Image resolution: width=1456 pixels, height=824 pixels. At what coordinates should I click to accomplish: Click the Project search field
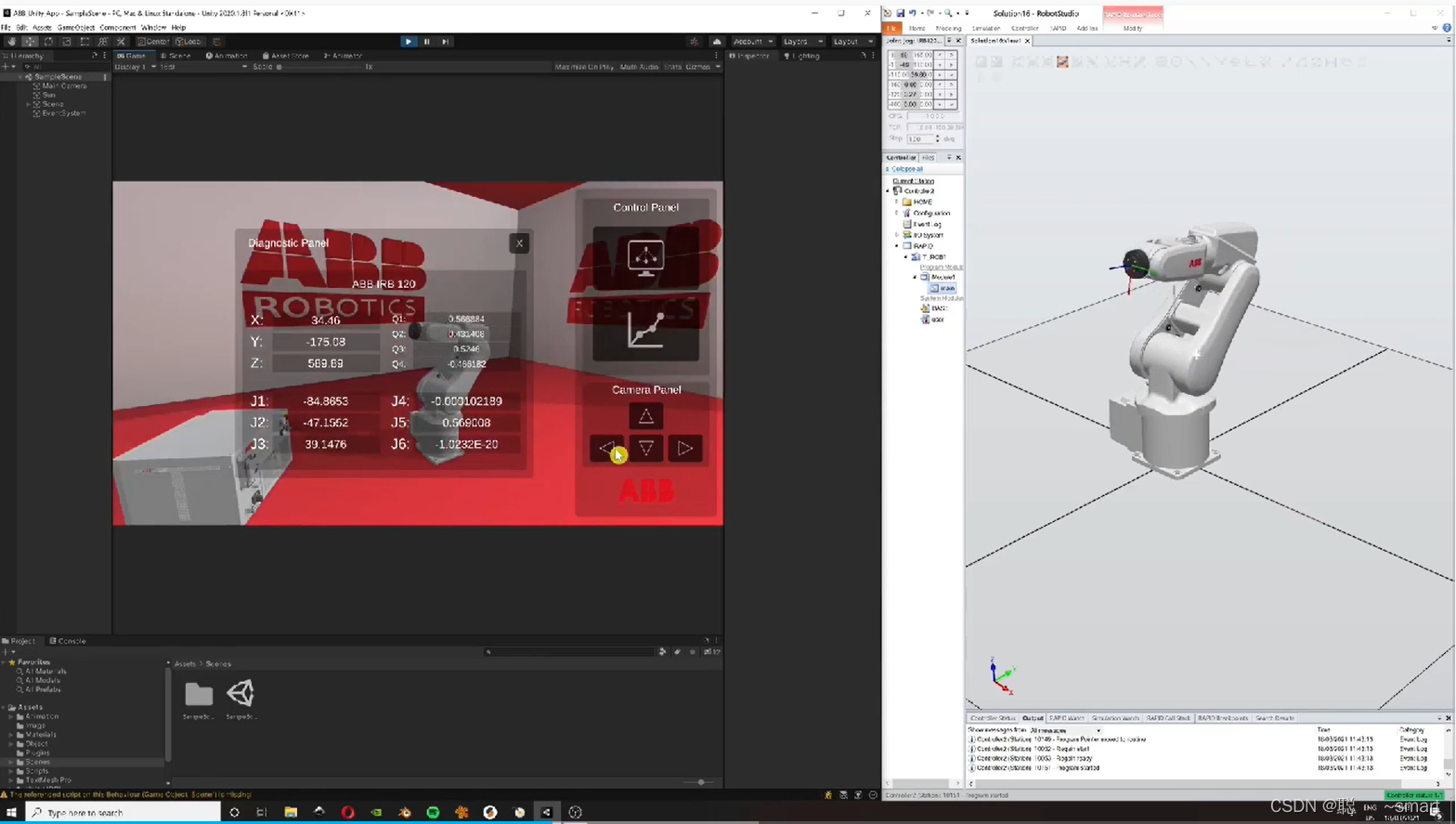570,652
